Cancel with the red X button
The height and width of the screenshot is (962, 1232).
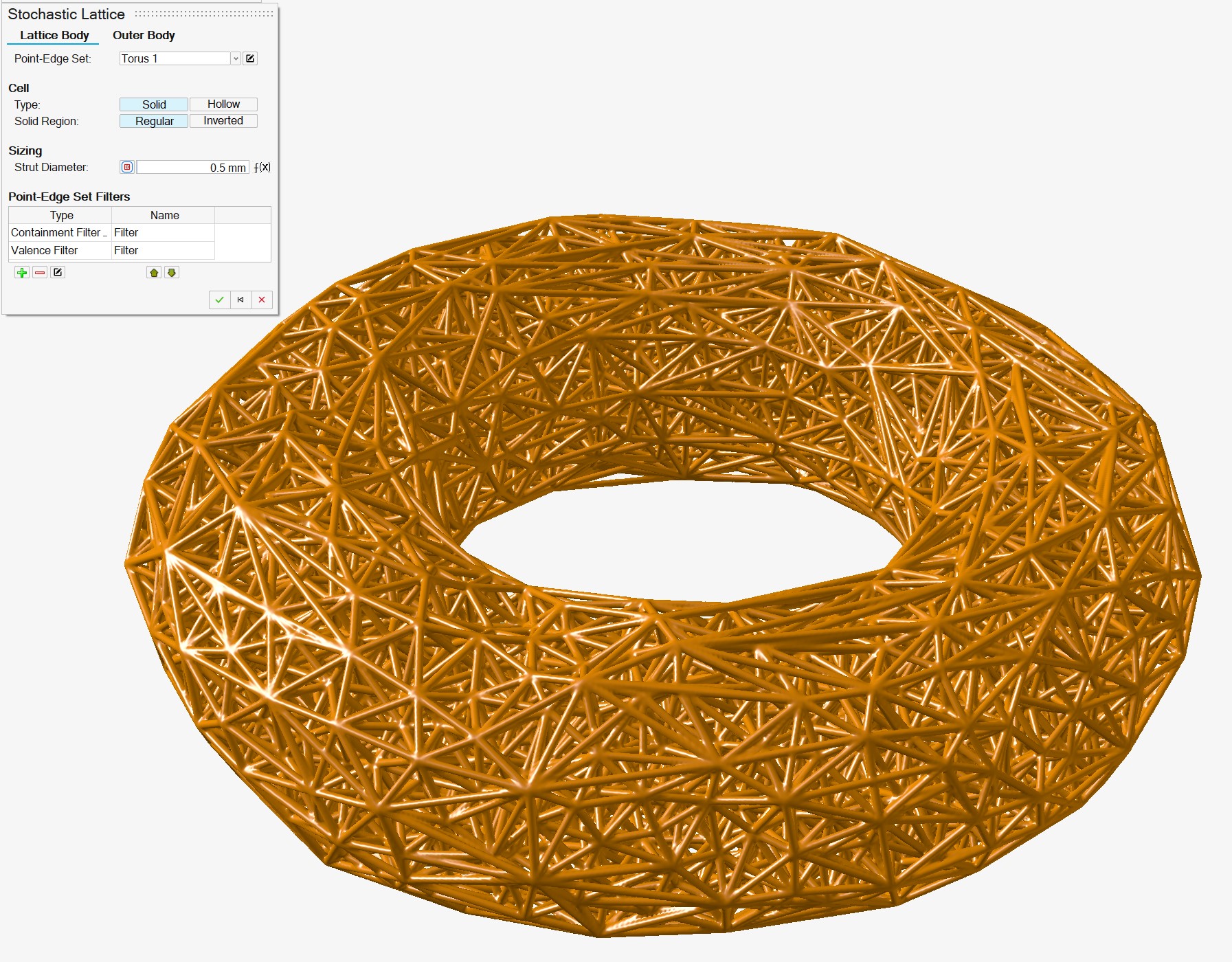pos(262,300)
